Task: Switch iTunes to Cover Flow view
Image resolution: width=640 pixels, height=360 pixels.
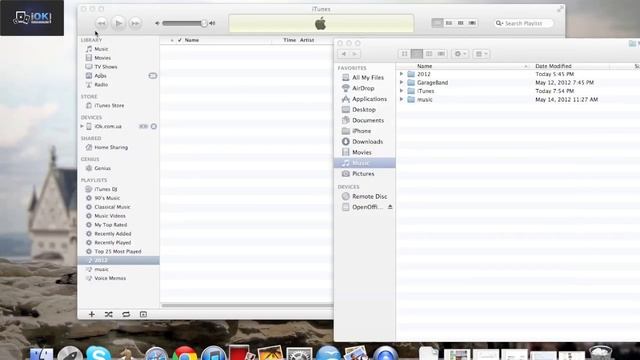Action: click(472, 23)
